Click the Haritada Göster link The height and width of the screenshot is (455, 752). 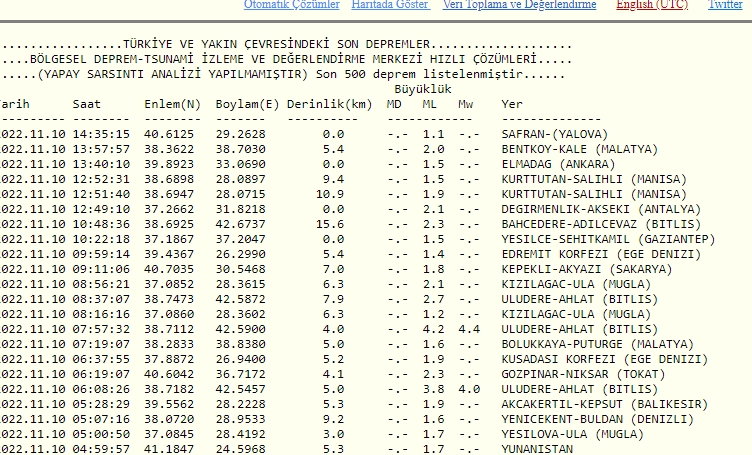point(390,5)
